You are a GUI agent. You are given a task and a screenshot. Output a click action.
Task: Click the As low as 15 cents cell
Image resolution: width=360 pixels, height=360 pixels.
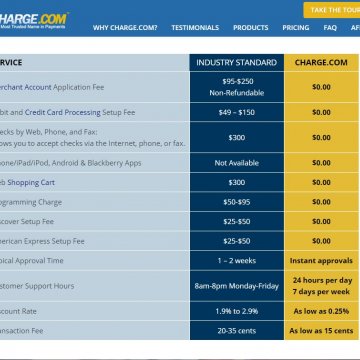pyautogui.click(x=321, y=331)
